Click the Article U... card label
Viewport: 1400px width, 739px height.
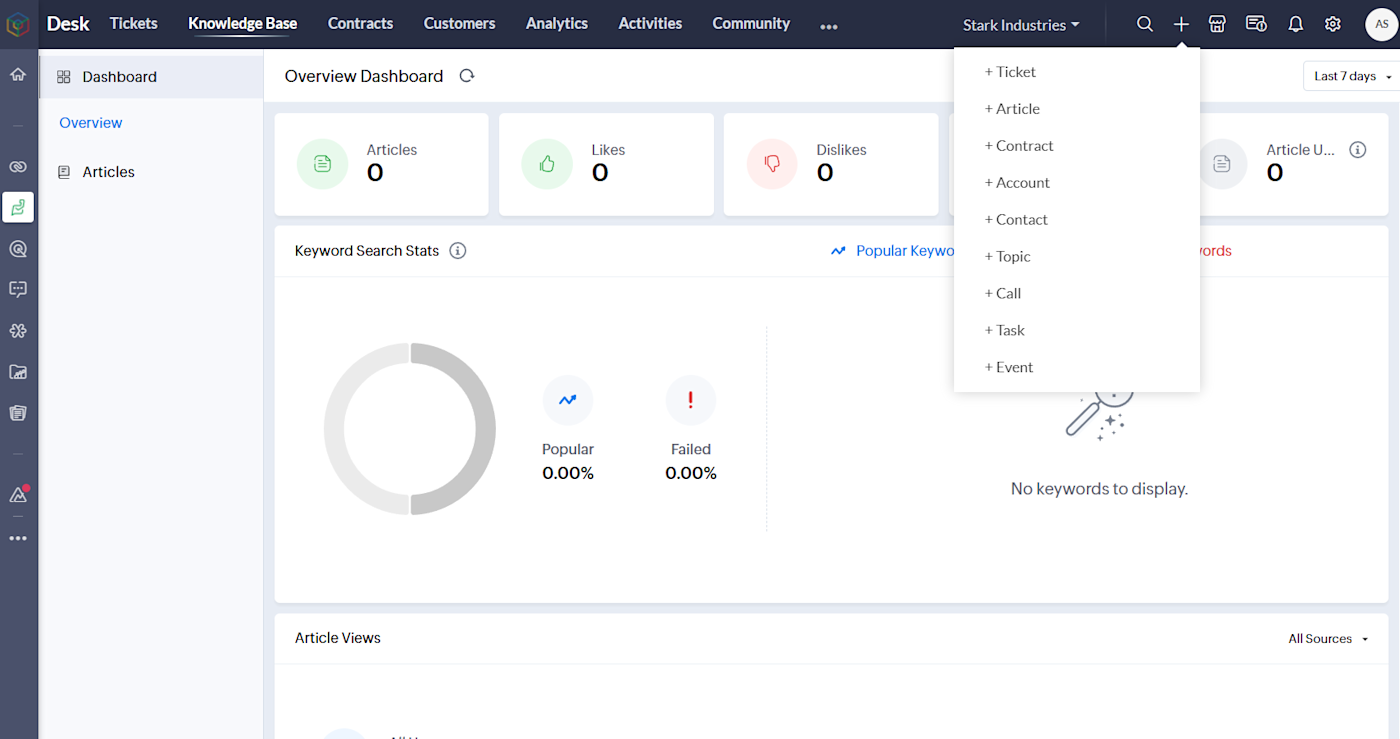(1301, 150)
